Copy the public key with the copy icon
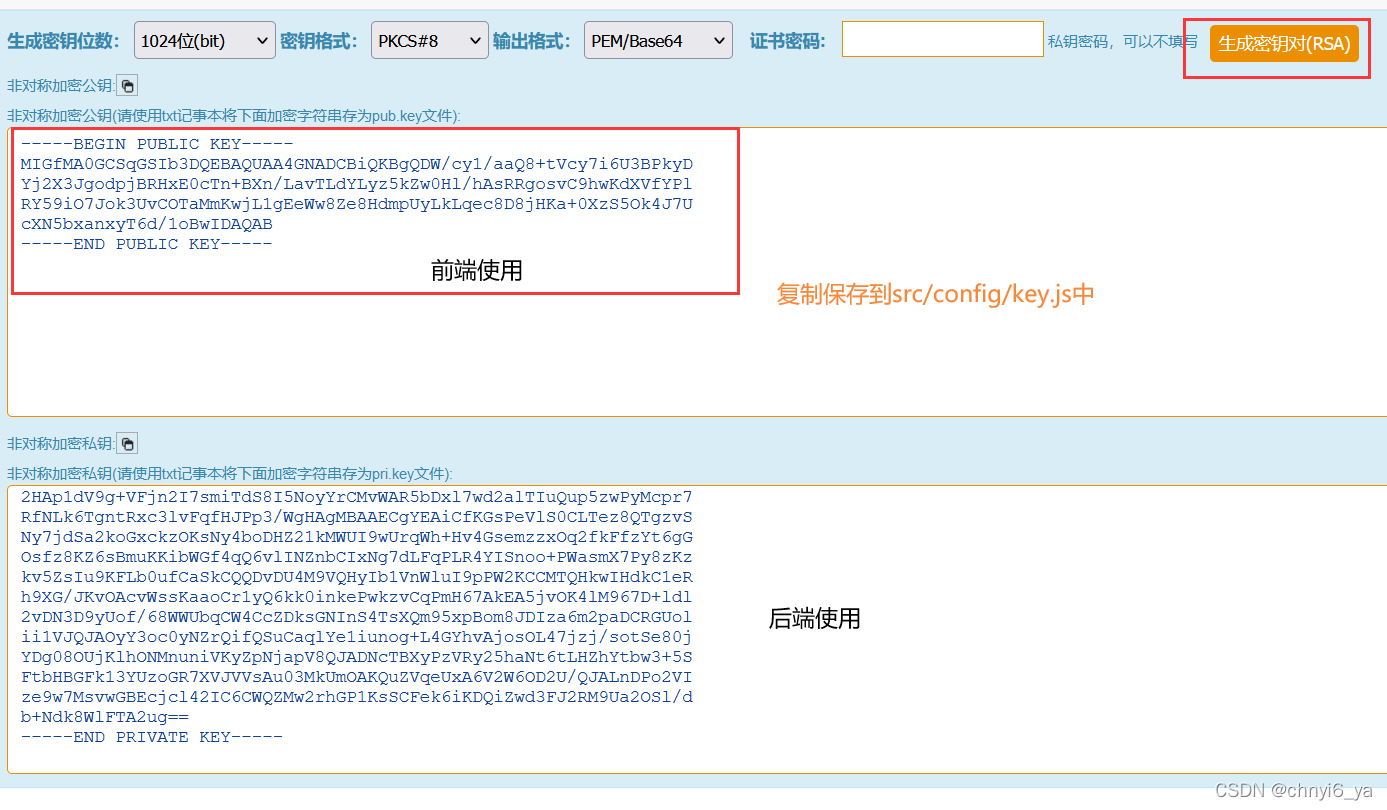This screenshot has width=1387, height=810. tap(128, 86)
